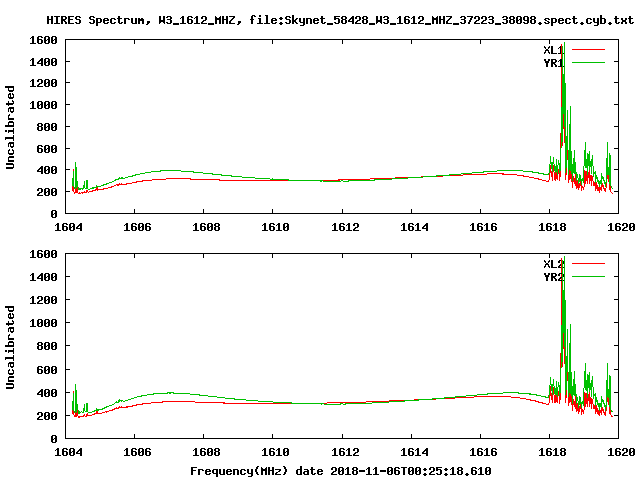Click the top plot Uncalibrated axis label

(x=10, y=127)
